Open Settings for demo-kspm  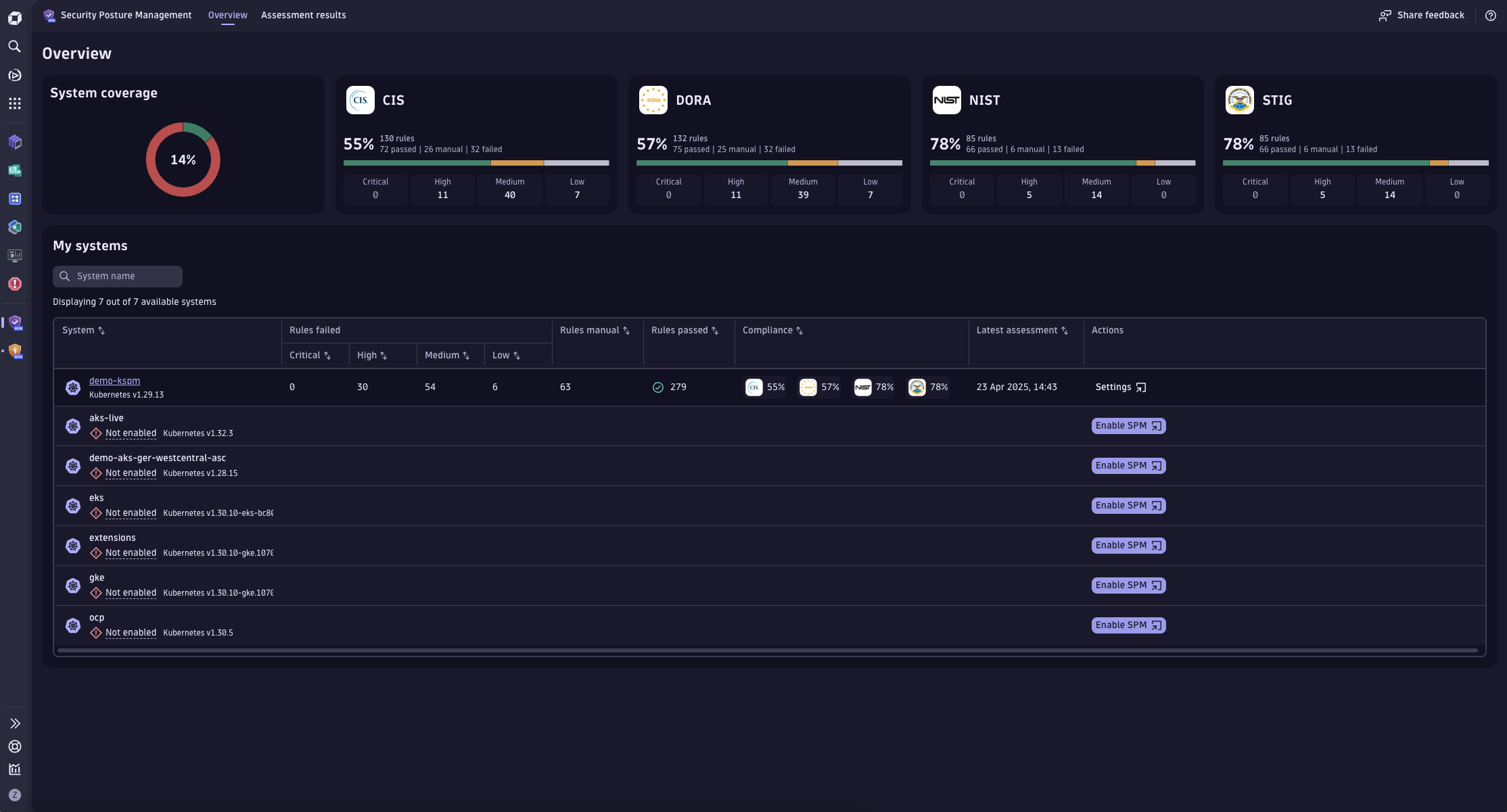tap(1121, 387)
